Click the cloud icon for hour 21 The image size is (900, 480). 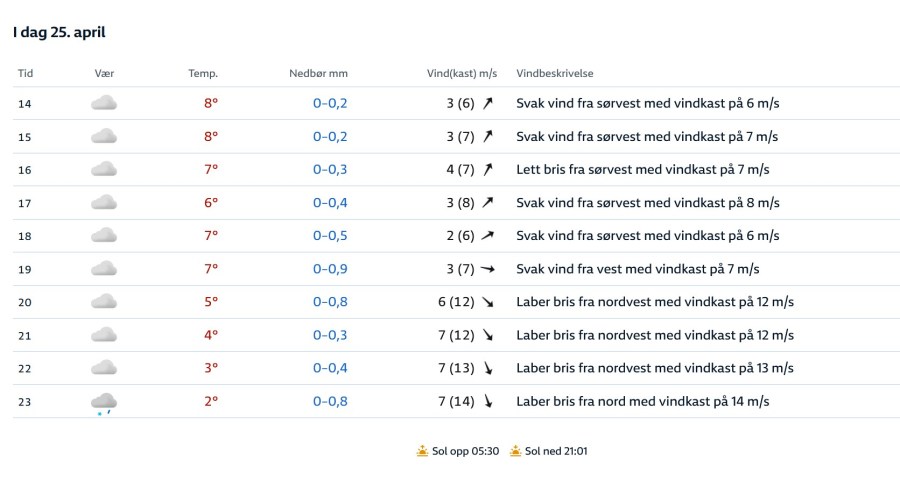(x=104, y=335)
